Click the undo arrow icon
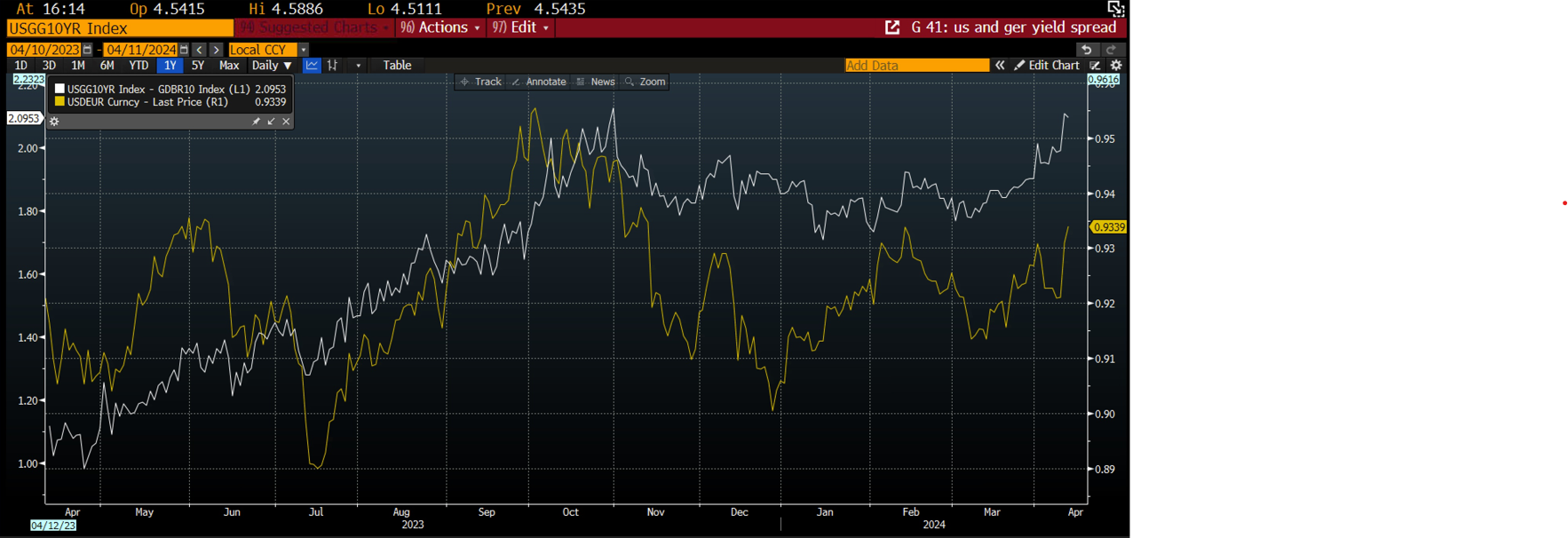The image size is (1568, 538). 1086,50
